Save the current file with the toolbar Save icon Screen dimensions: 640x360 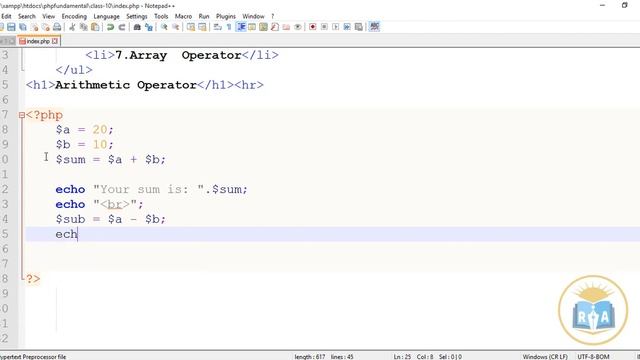[11, 27]
